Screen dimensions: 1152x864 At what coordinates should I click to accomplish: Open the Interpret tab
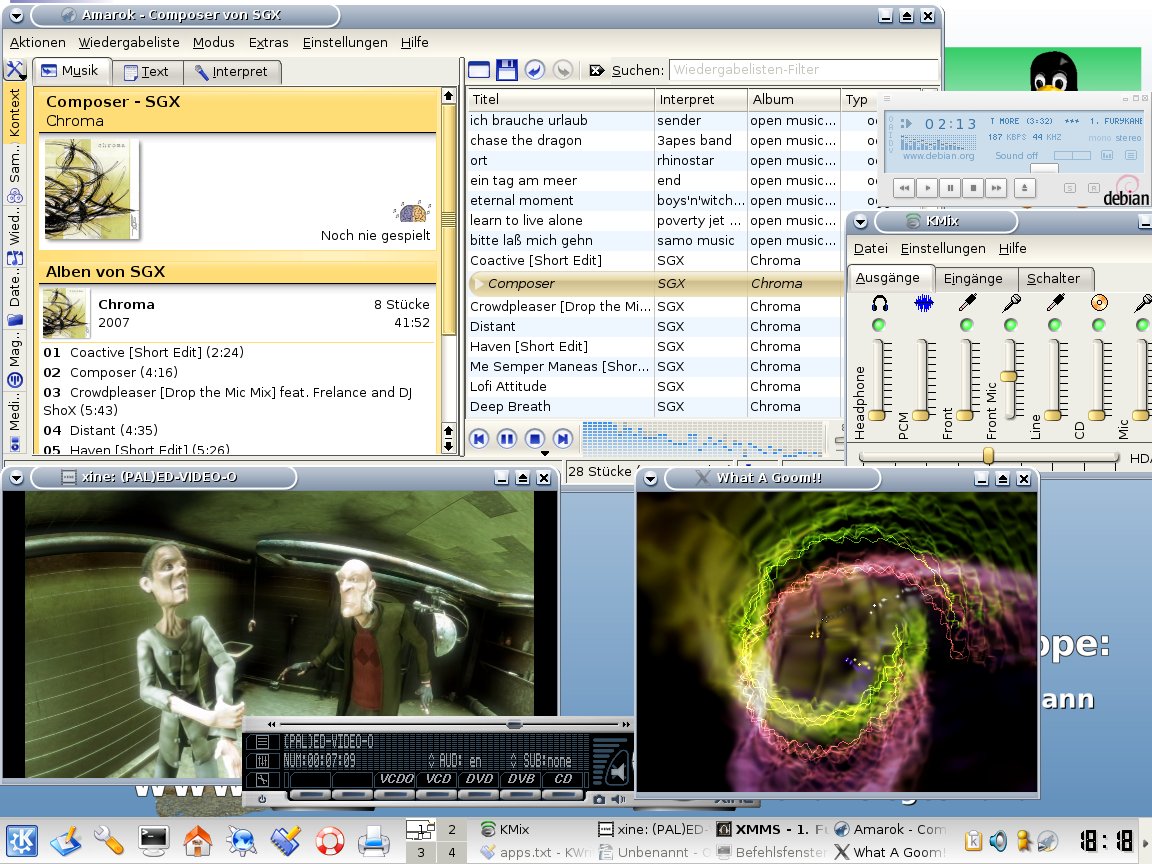pyautogui.click(x=231, y=72)
